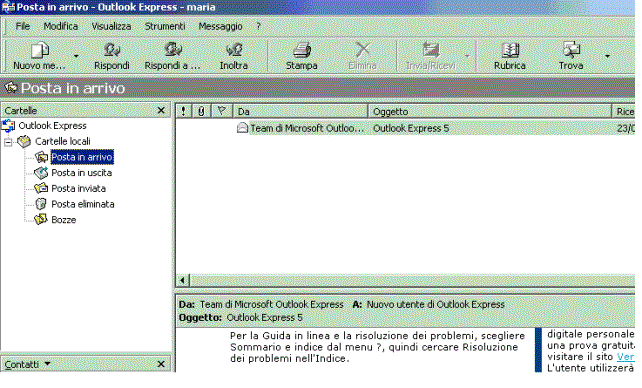Click the Posta in uscita folder icon

pyautogui.click(x=41, y=173)
